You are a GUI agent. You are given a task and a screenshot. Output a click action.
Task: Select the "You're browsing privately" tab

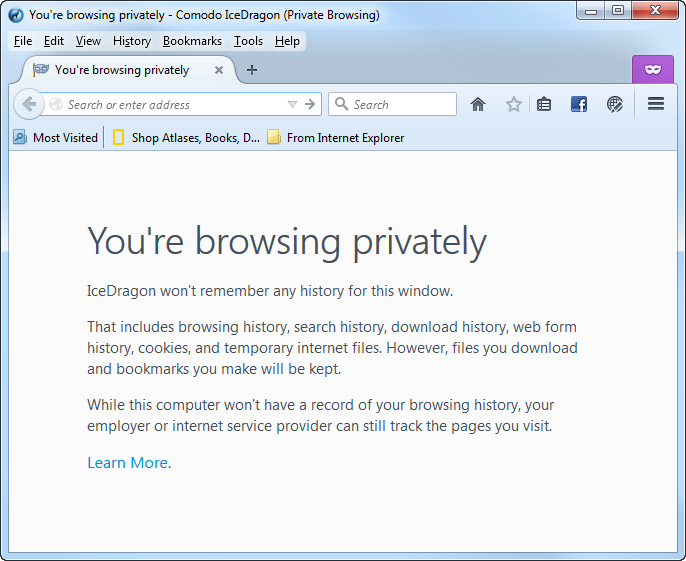pyautogui.click(x=127, y=70)
